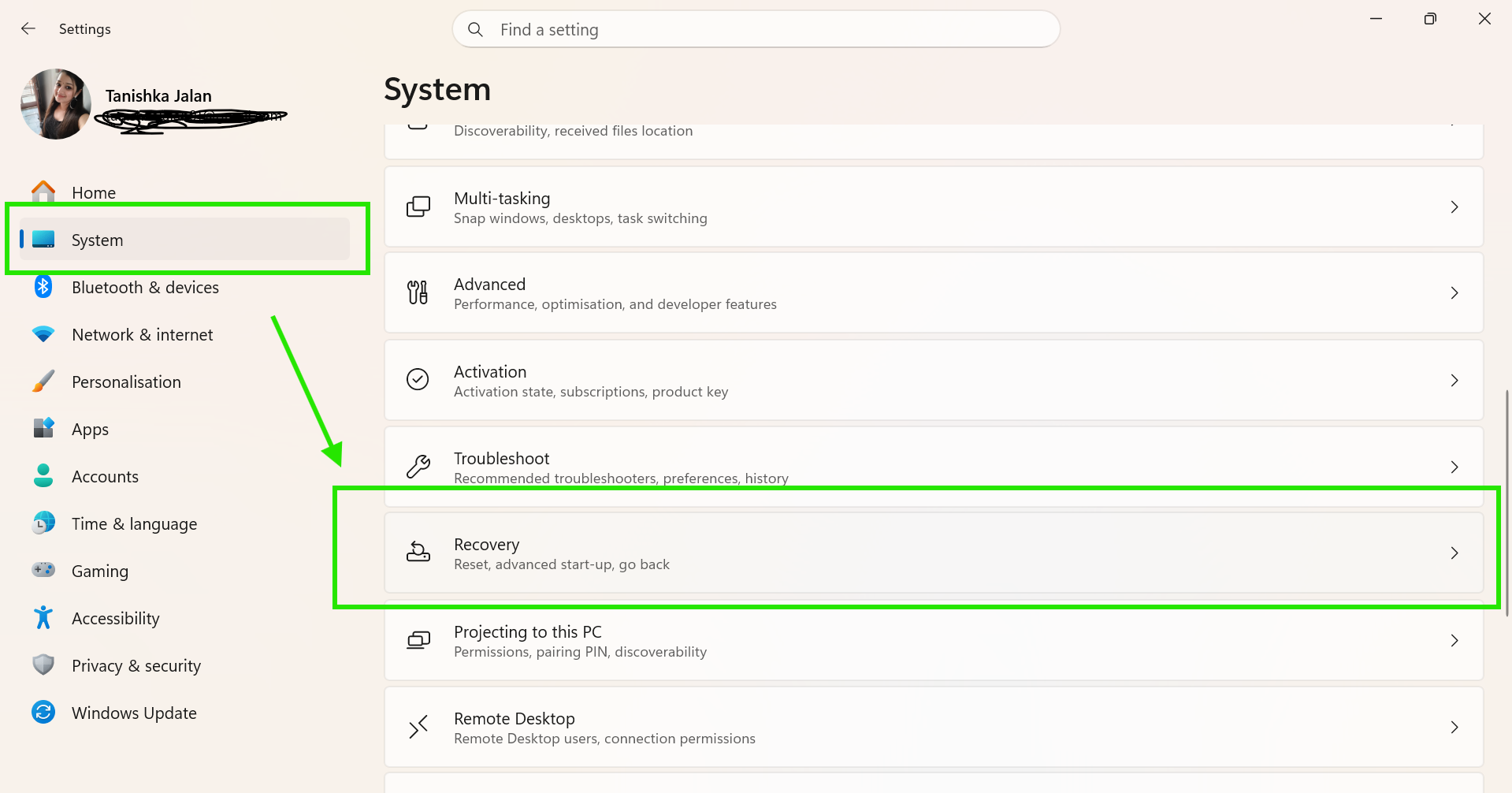Open the Projecting to this PC card
Viewport: 1512px width, 793px height.
tap(934, 640)
